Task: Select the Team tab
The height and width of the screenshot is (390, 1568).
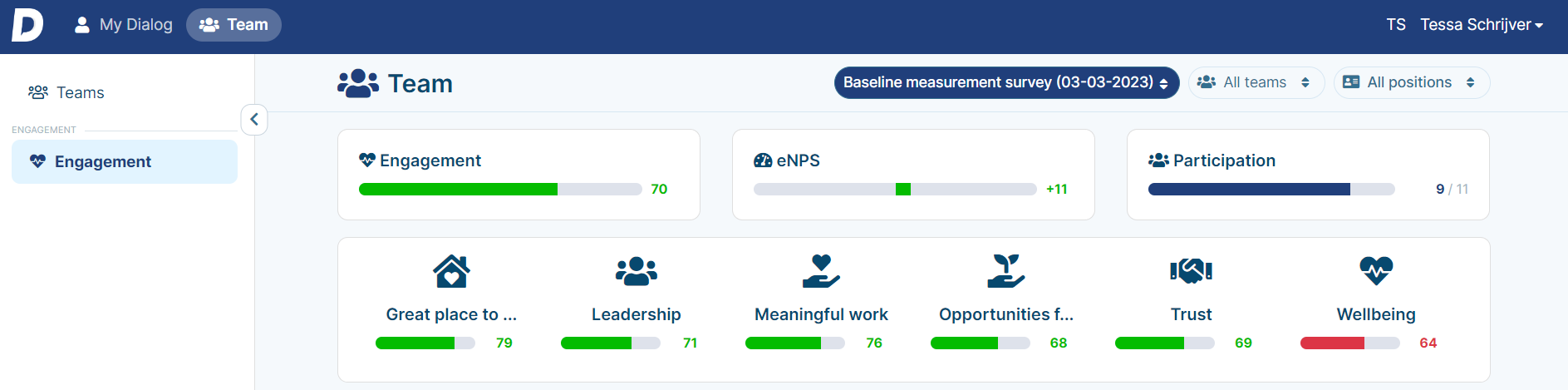Action: coord(233,25)
